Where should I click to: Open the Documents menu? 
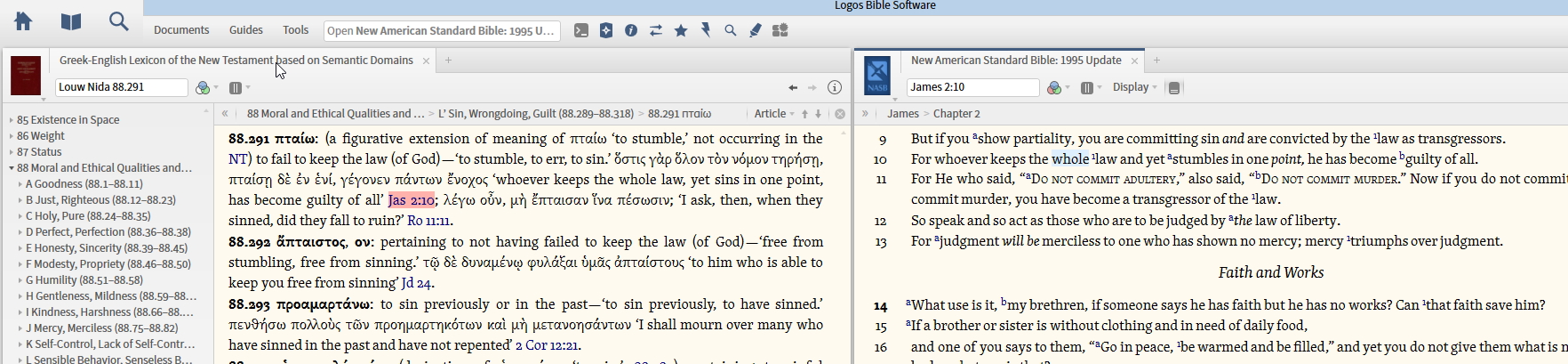[x=181, y=30]
